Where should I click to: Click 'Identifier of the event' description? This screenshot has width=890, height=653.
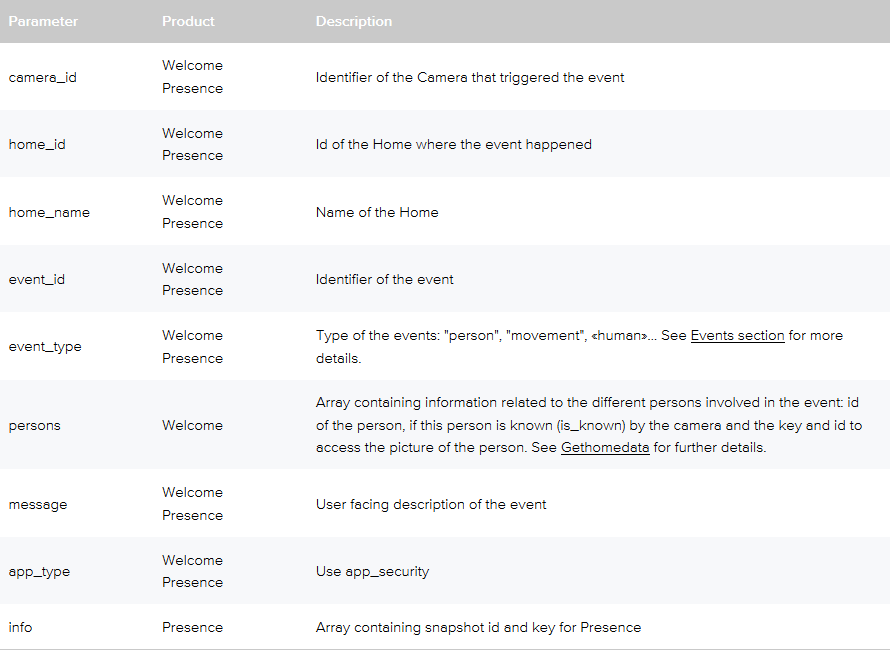pos(385,279)
